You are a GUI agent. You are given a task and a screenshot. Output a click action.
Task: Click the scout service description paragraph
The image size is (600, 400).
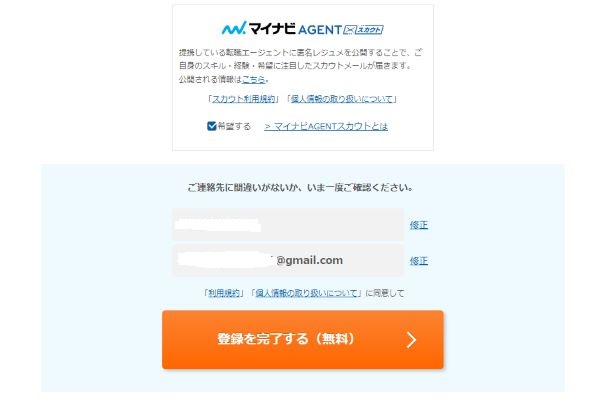pyautogui.click(x=301, y=65)
